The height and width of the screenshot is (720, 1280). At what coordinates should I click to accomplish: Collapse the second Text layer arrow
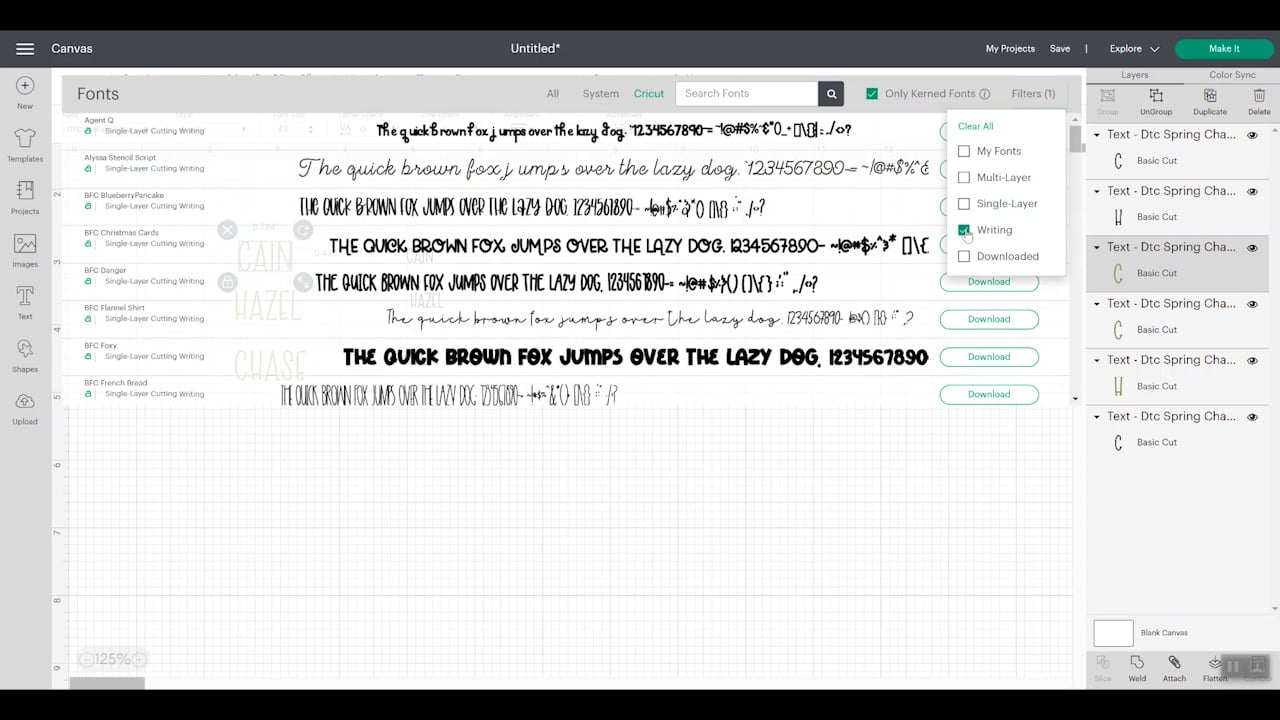(1097, 191)
